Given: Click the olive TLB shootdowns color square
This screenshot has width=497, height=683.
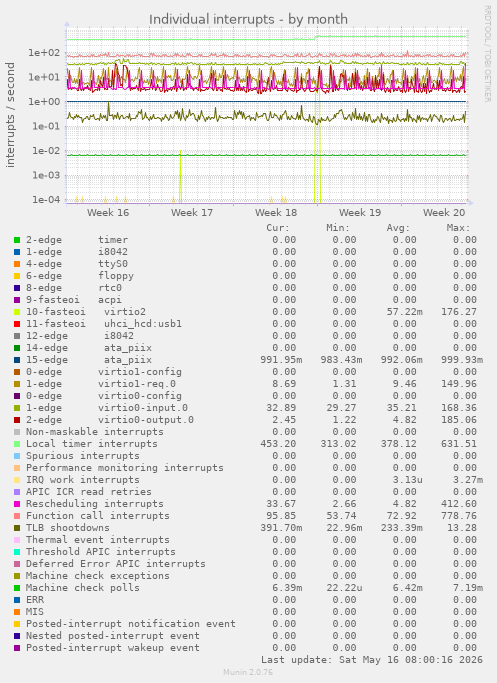Looking at the screenshot, I should coord(17,528).
